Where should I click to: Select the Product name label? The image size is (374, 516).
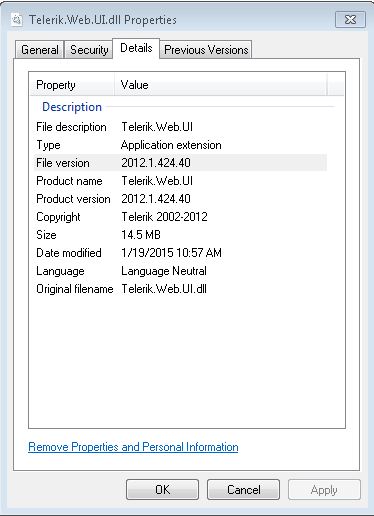point(69,181)
